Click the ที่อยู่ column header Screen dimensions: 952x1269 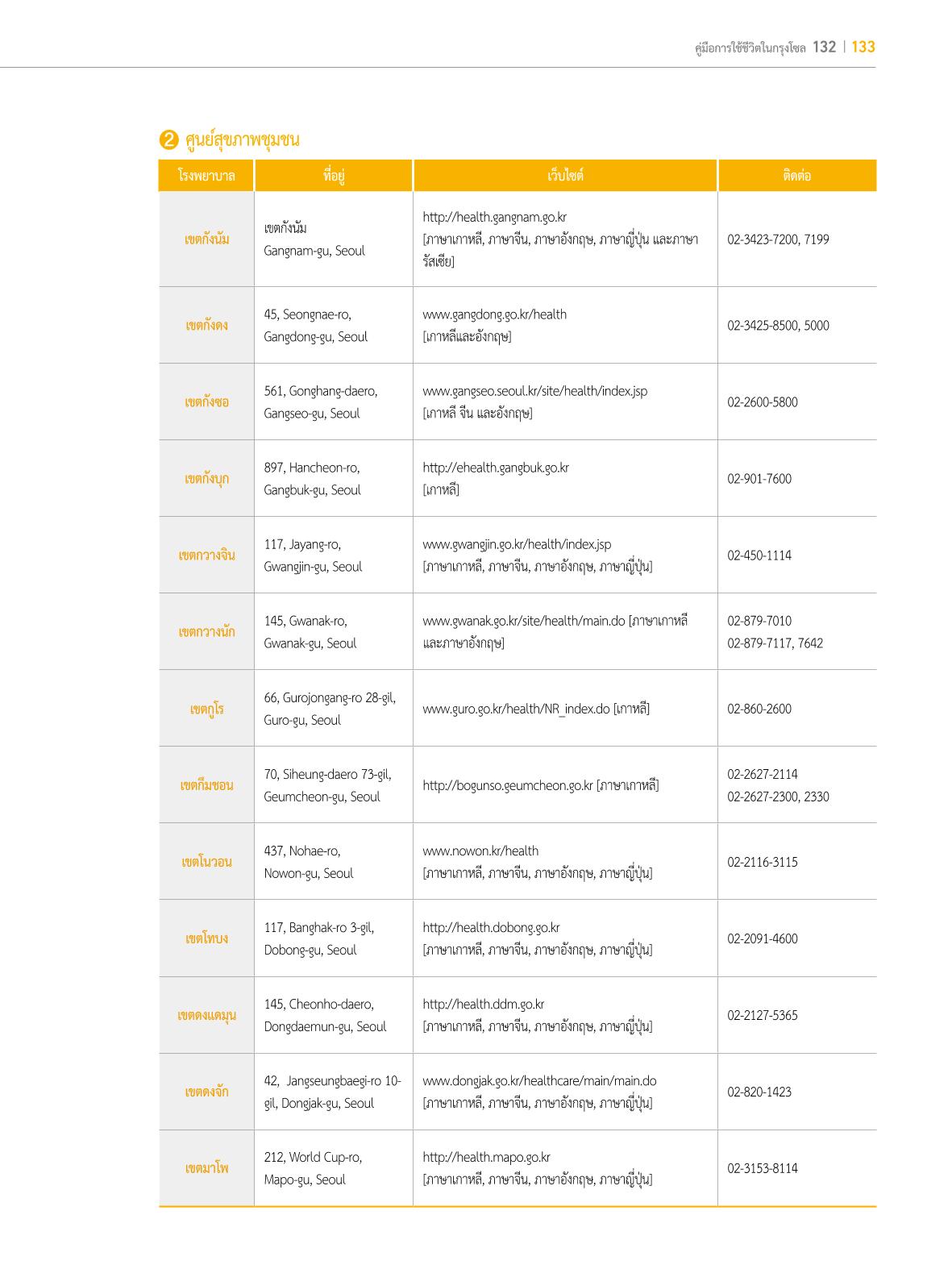click(x=334, y=176)
